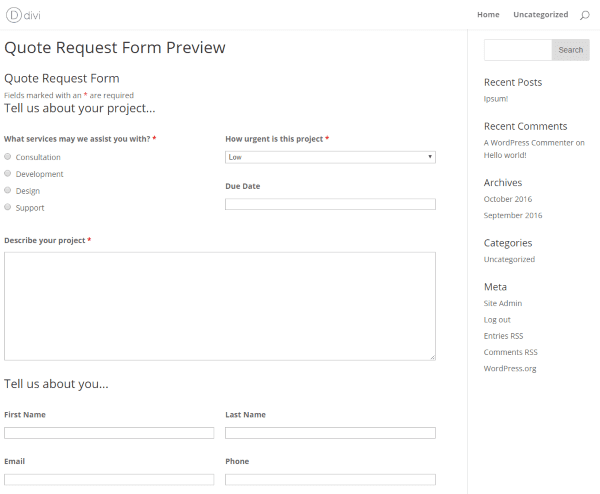Open the Site Admin link
Viewport: 600px width, 494px height.
click(x=503, y=303)
